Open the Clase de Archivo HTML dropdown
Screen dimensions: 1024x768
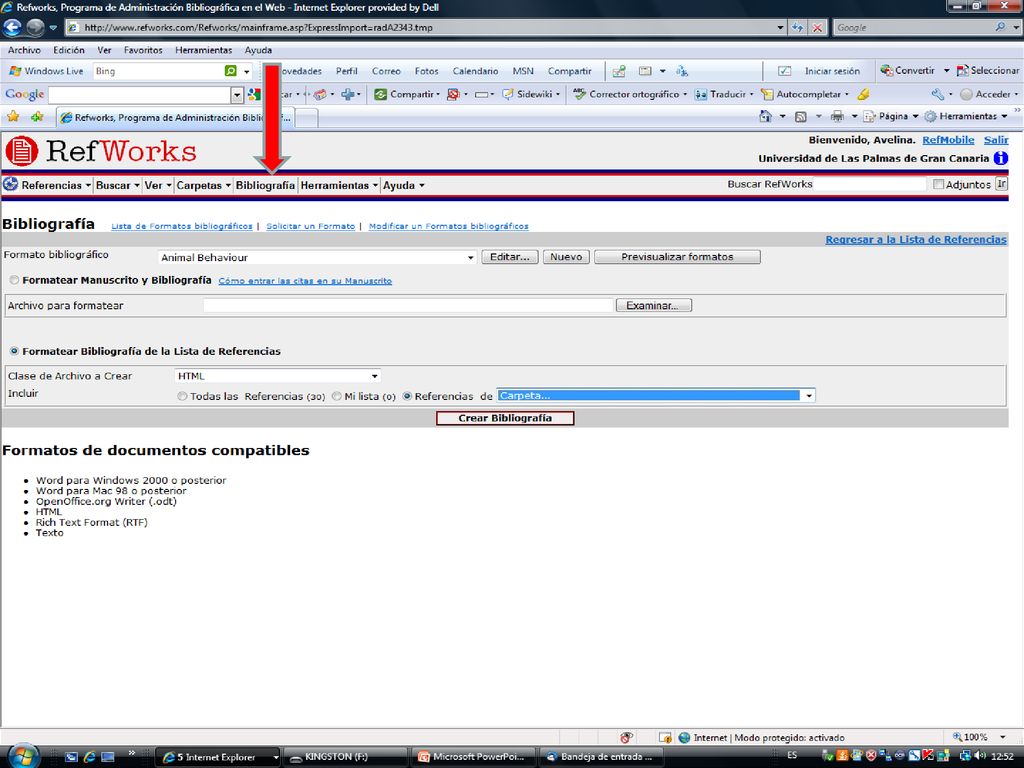click(x=278, y=376)
